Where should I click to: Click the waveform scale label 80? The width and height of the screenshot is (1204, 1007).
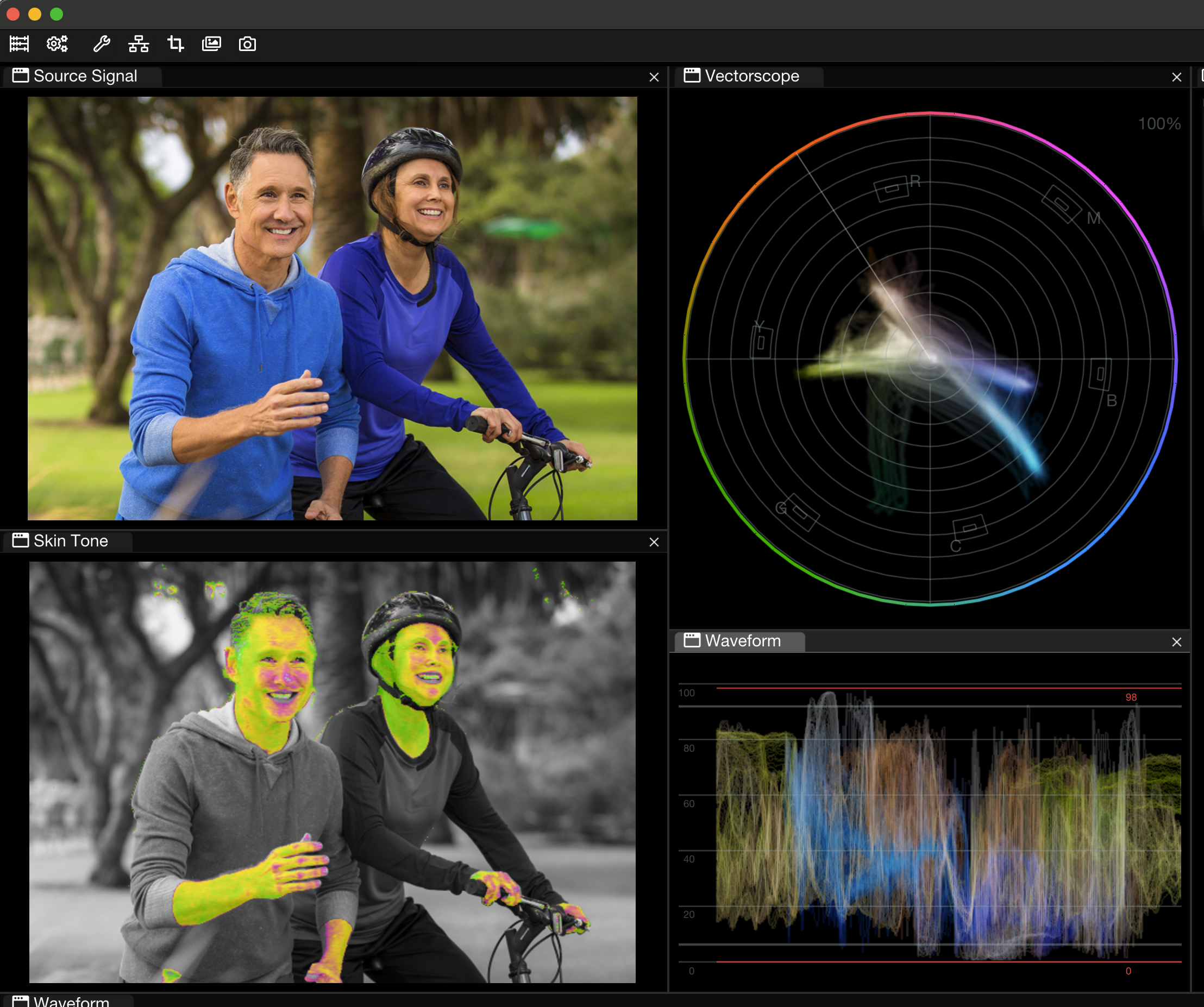(x=689, y=748)
